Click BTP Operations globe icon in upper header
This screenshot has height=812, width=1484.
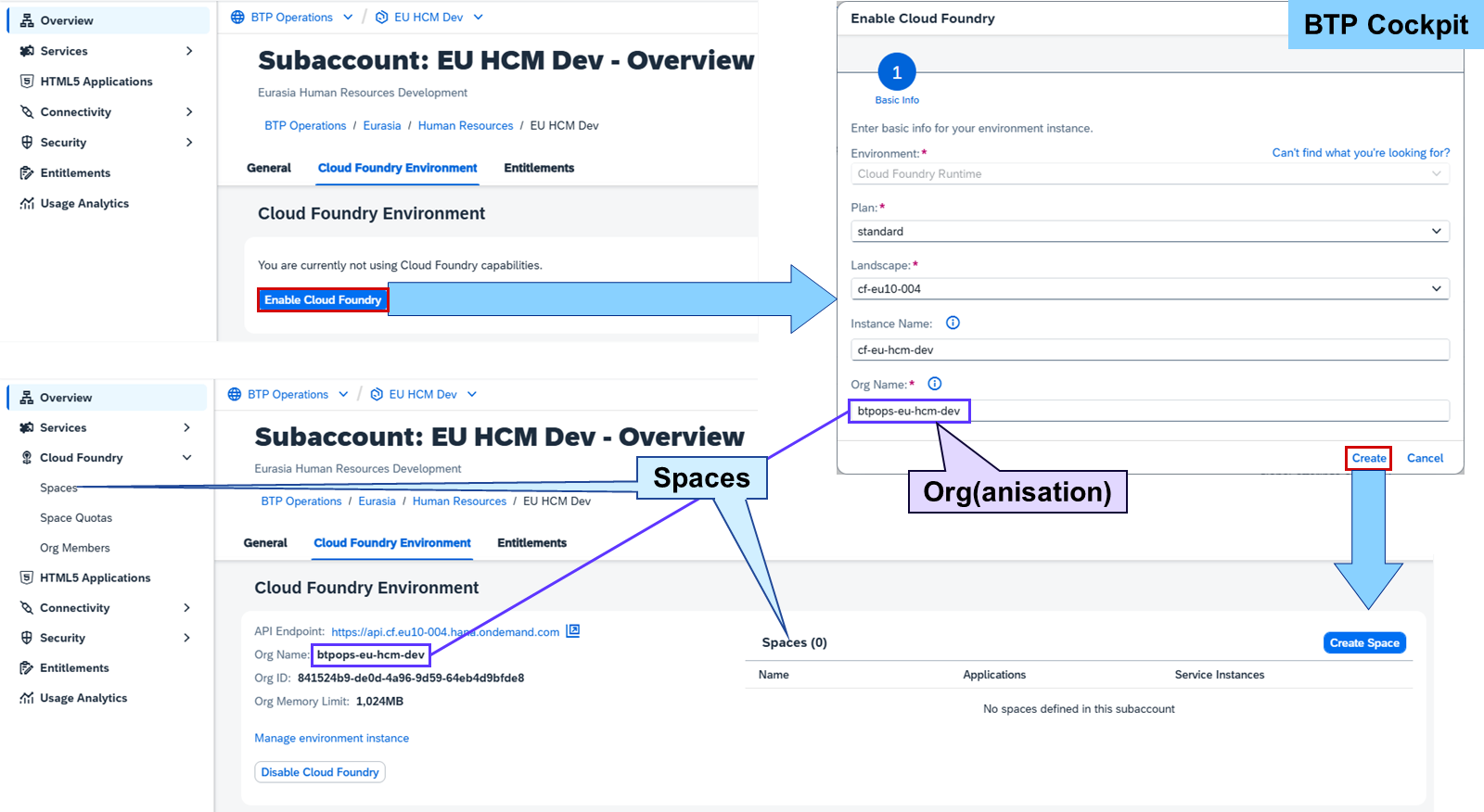[237, 17]
